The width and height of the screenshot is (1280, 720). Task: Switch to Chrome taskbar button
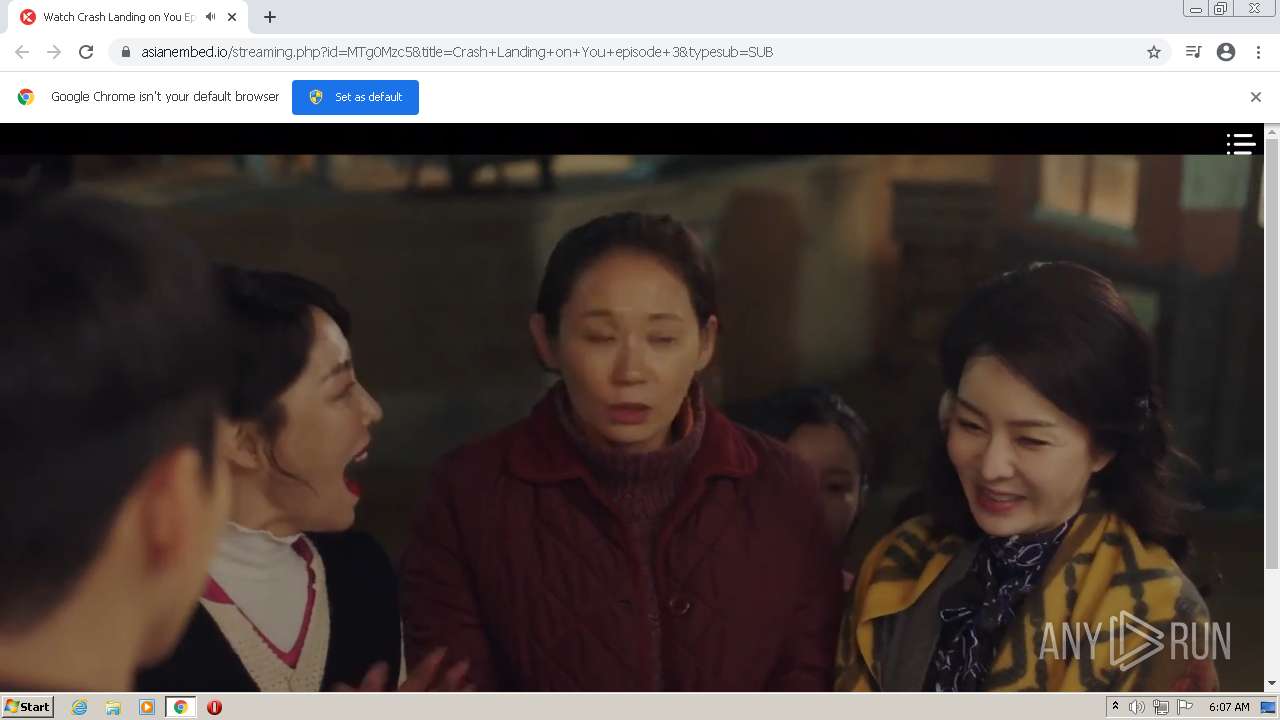tap(180, 707)
